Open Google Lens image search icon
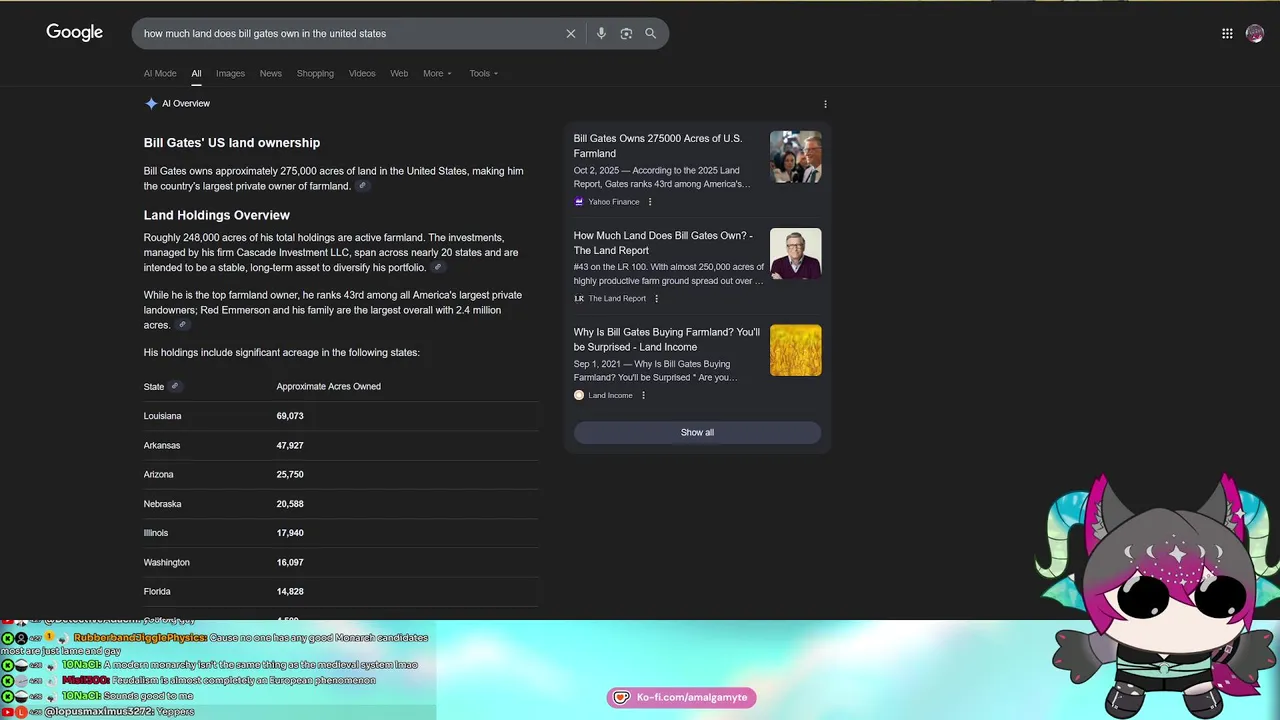The height and width of the screenshot is (720, 1280). pyautogui.click(x=626, y=33)
